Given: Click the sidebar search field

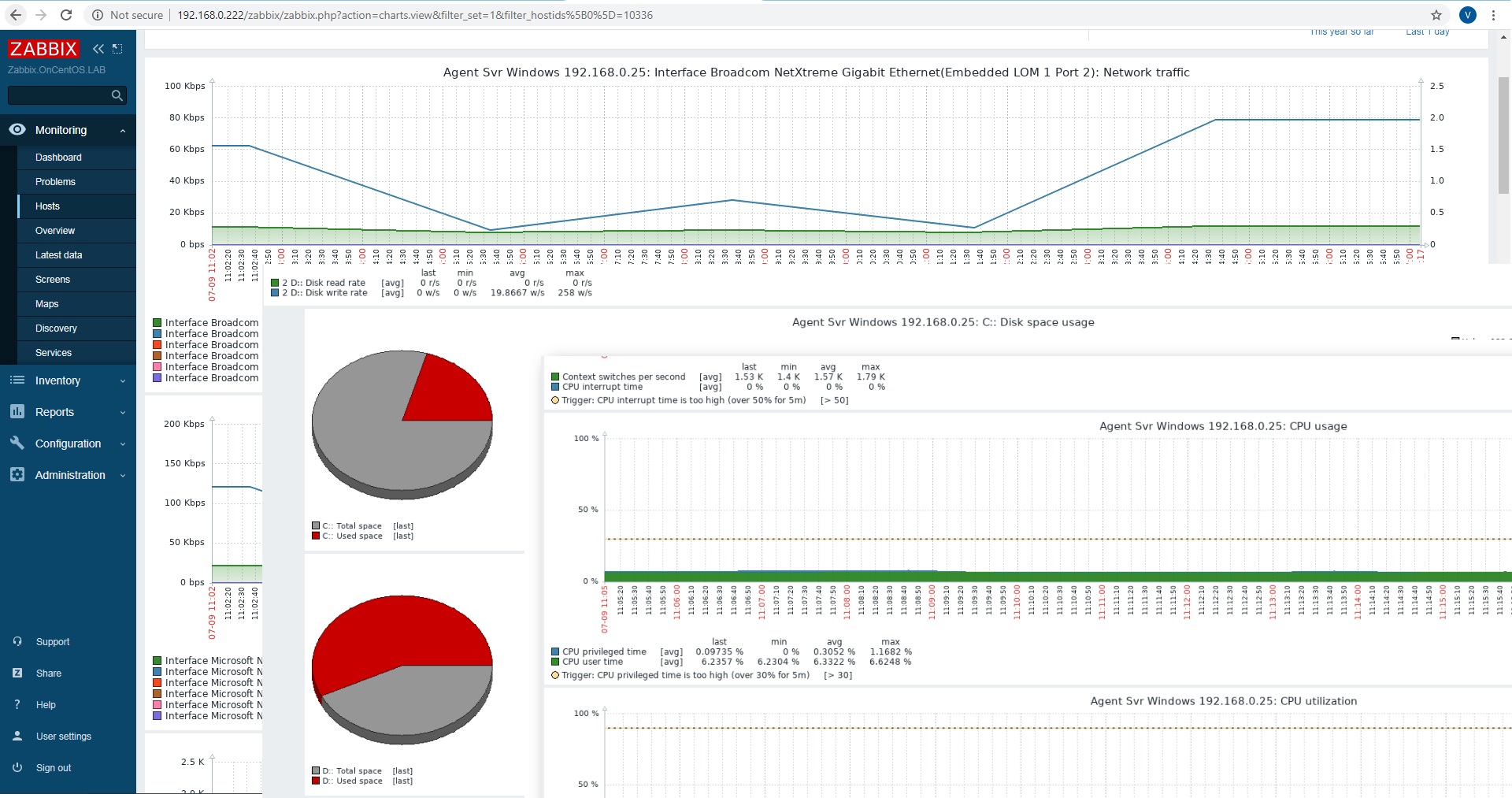Looking at the screenshot, I should click(x=63, y=95).
